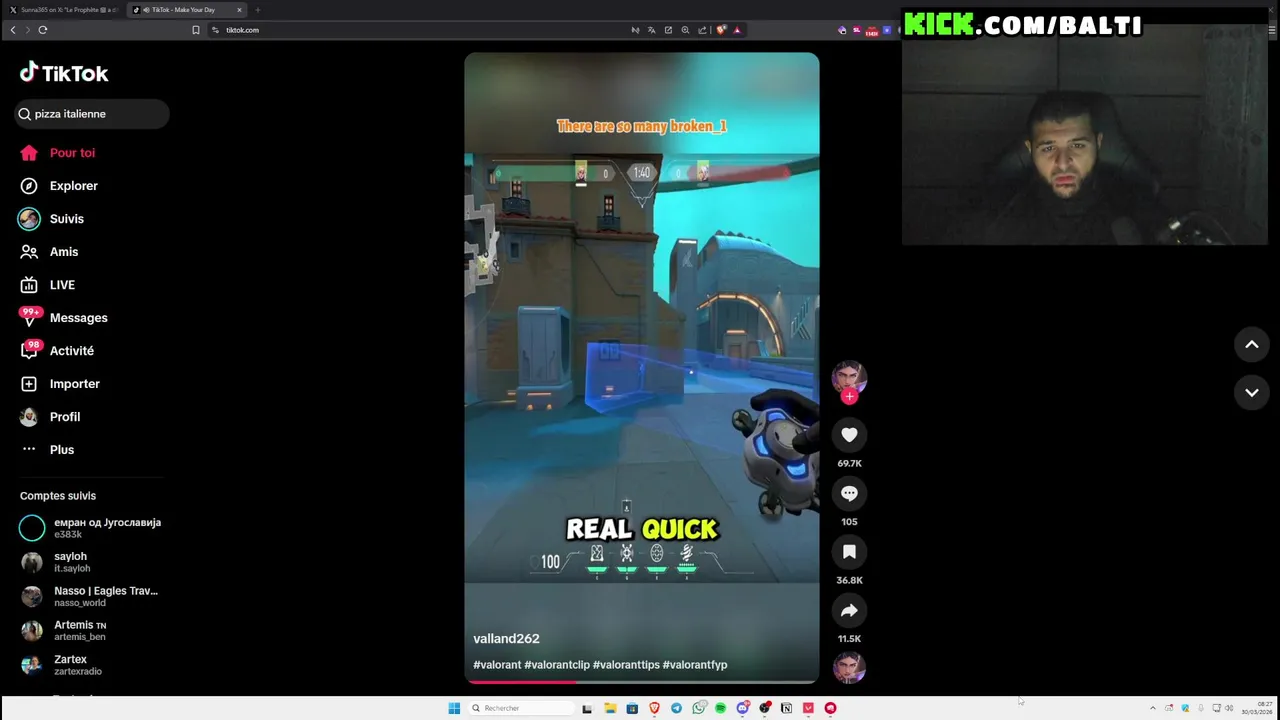
Task: Open Discord from the taskbar
Action: click(x=742, y=708)
